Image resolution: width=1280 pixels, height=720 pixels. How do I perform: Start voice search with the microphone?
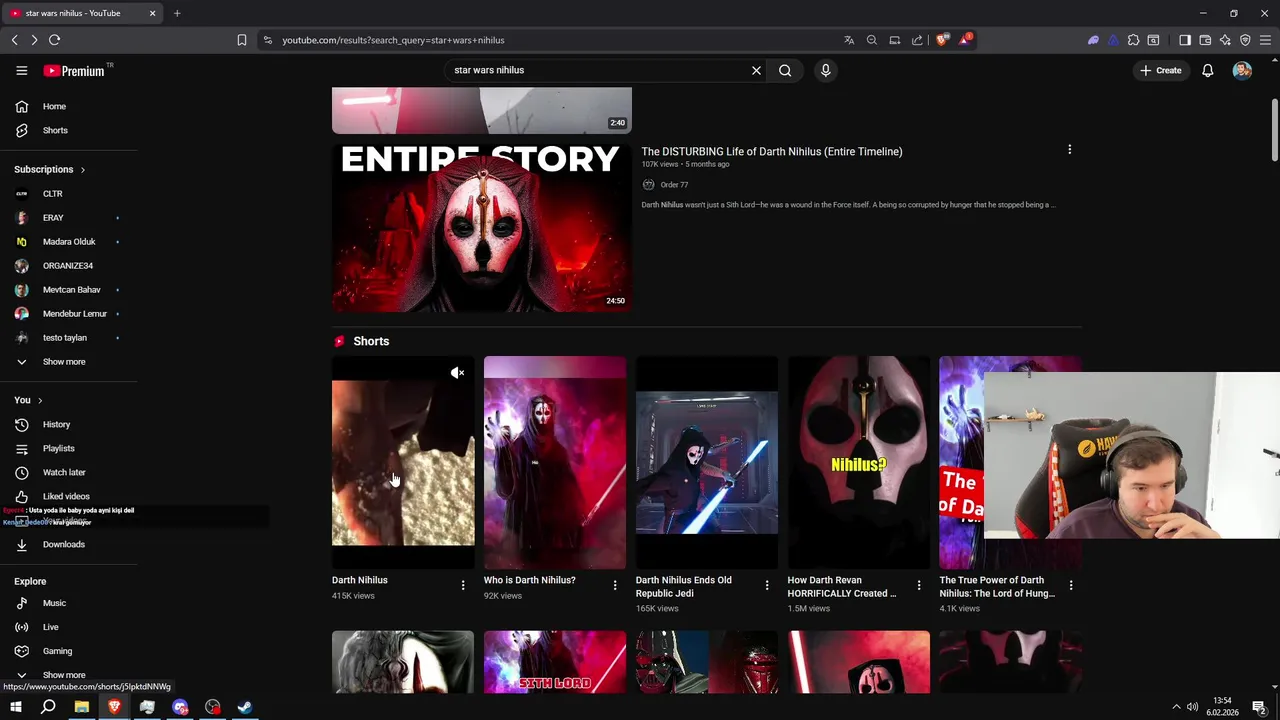point(825,70)
